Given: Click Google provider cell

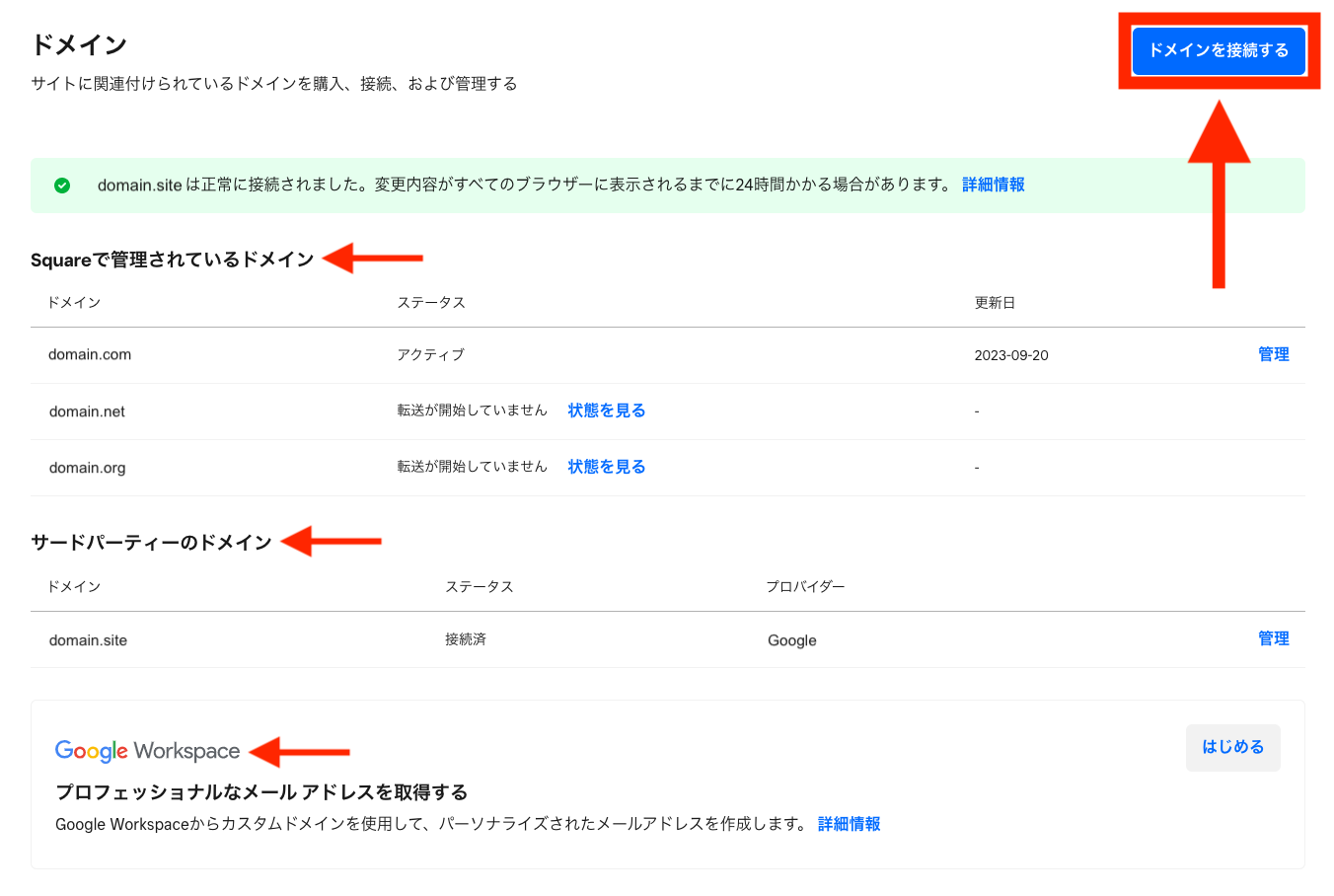Looking at the screenshot, I should click(x=792, y=640).
